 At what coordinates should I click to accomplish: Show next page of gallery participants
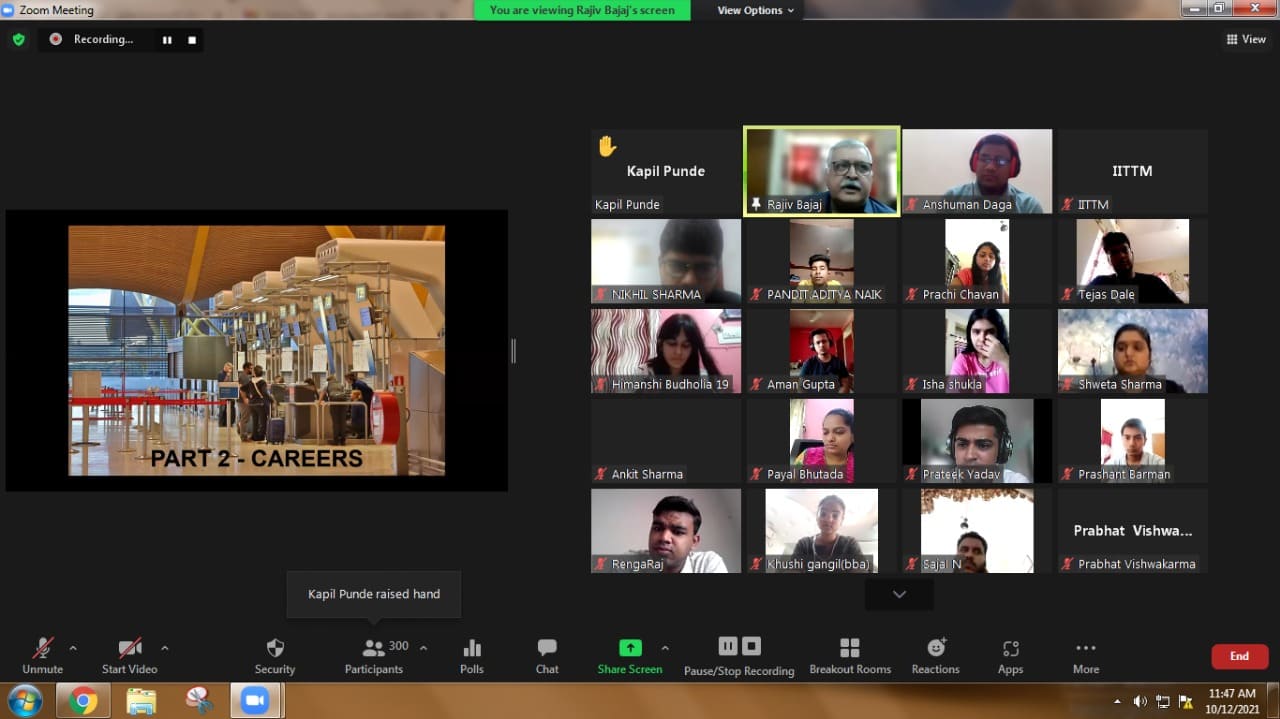pyautogui.click(x=899, y=594)
